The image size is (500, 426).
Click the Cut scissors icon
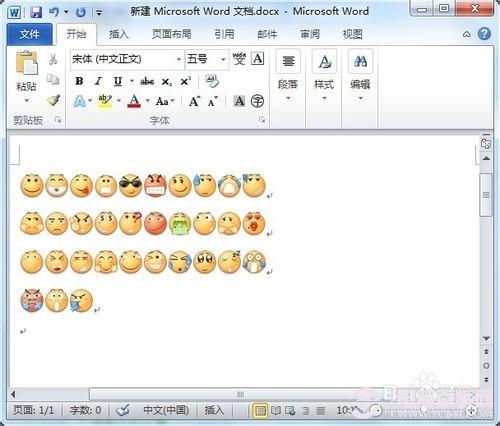pyautogui.click(x=53, y=59)
